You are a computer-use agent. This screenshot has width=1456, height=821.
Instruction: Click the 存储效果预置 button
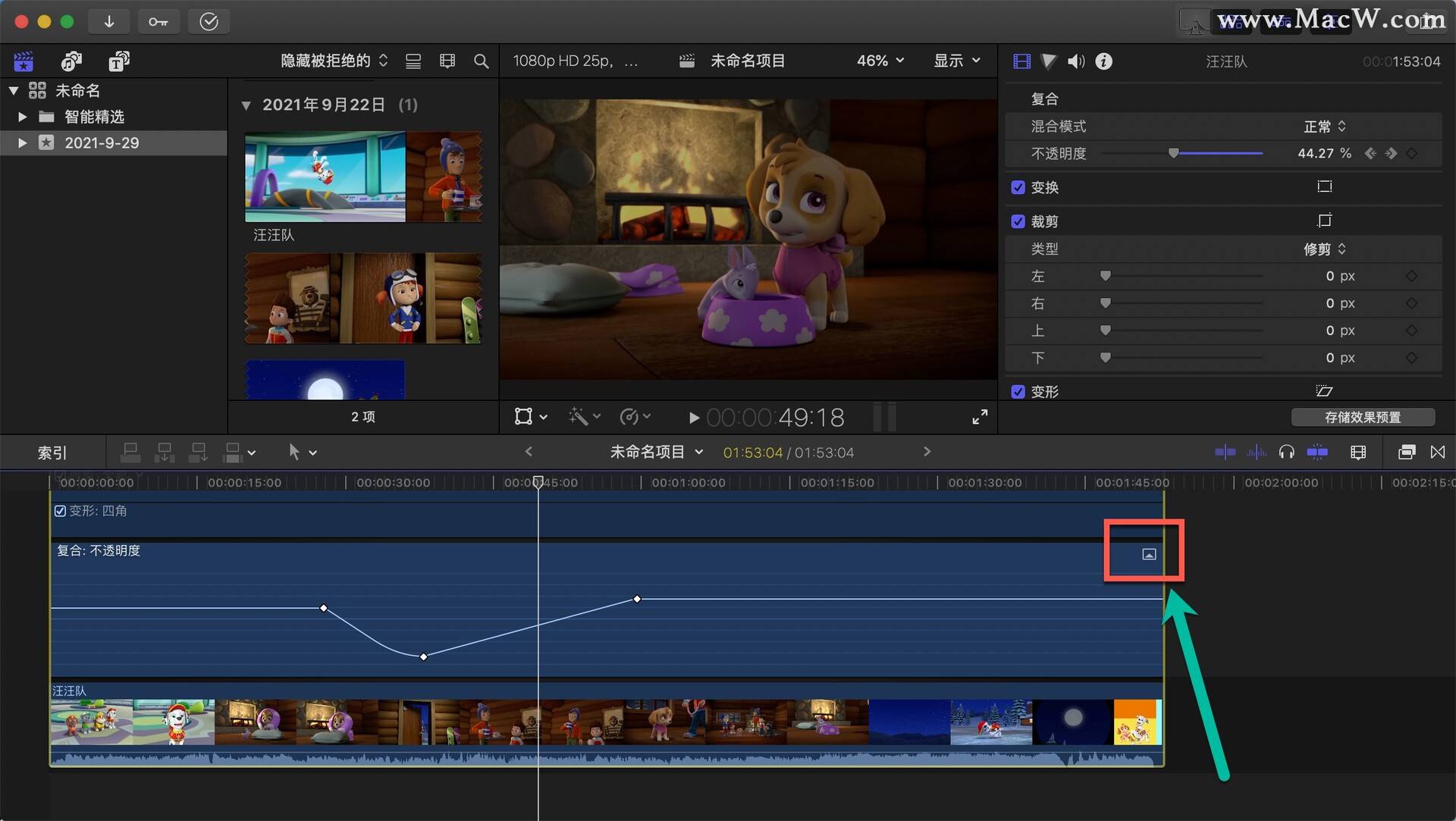(1363, 417)
